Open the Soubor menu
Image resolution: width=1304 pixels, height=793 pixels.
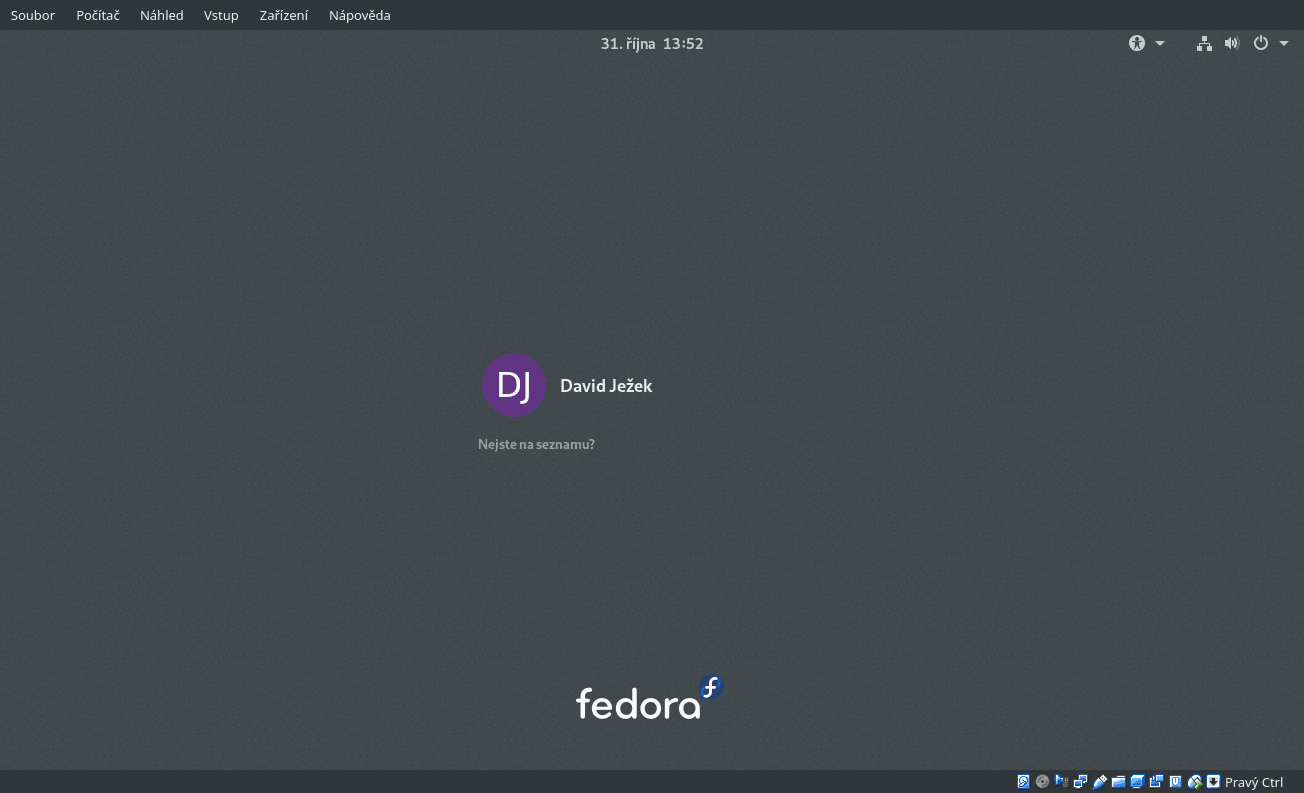[32, 15]
